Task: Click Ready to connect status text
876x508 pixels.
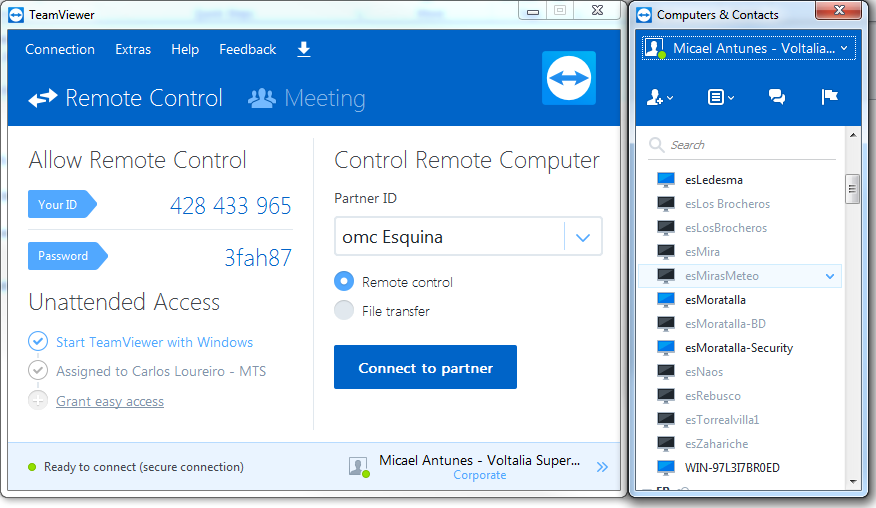Action: coord(144,467)
